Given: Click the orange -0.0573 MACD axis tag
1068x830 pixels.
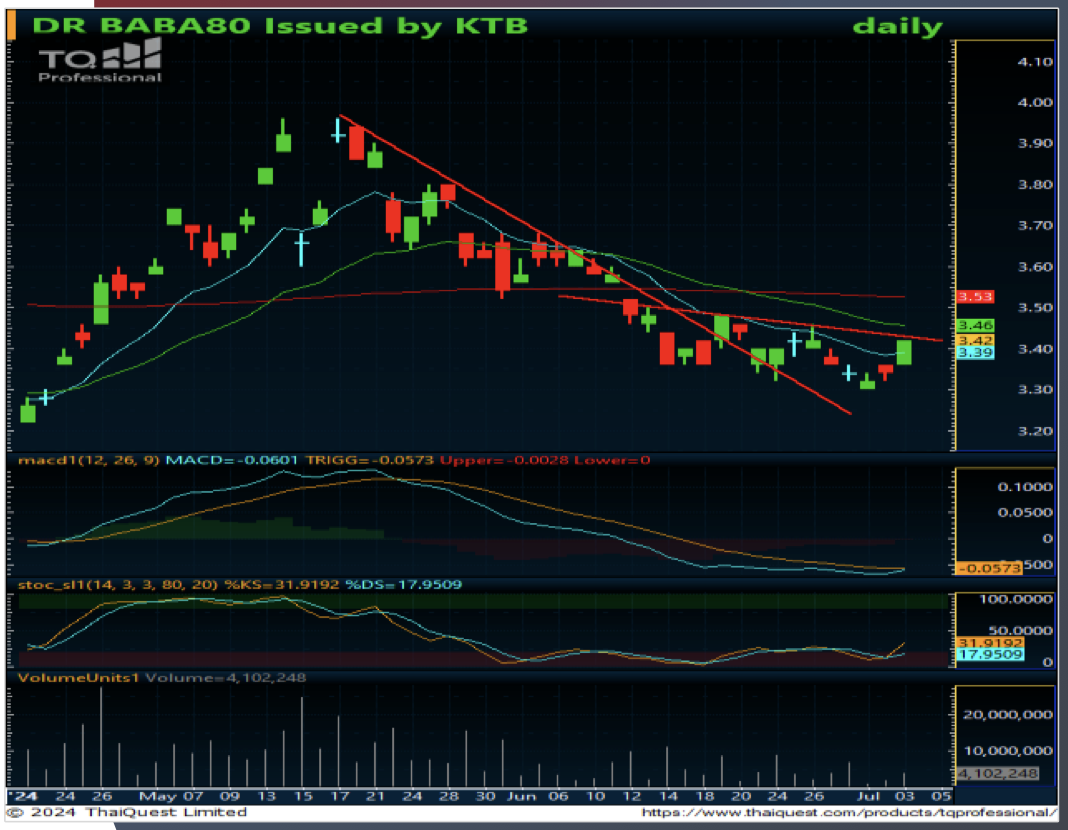Looking at the screenshot, I should click(x=989, y=568).
